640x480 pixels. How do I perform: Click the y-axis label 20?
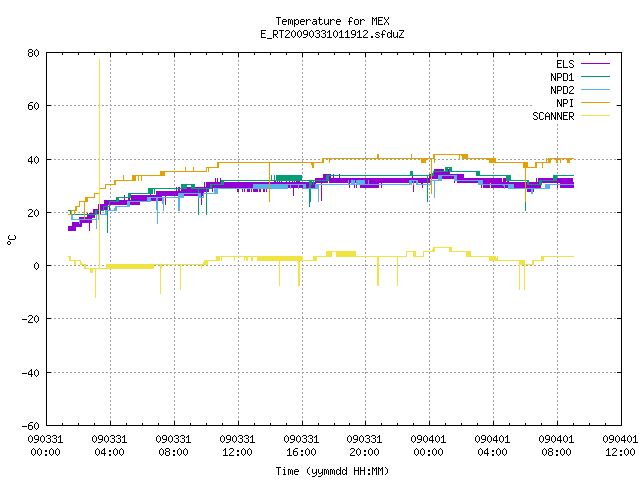coord(34,213)
